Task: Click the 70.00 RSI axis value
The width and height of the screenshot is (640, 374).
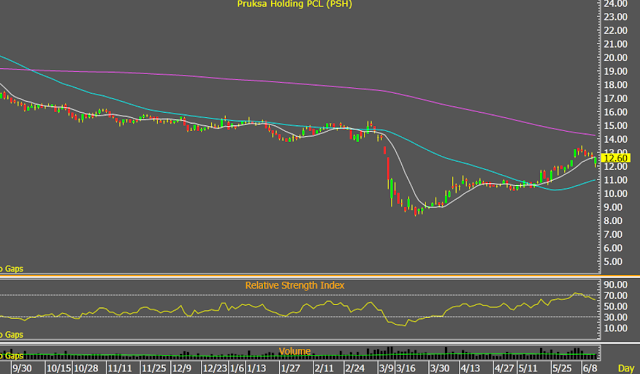Action: coord(616,296)
